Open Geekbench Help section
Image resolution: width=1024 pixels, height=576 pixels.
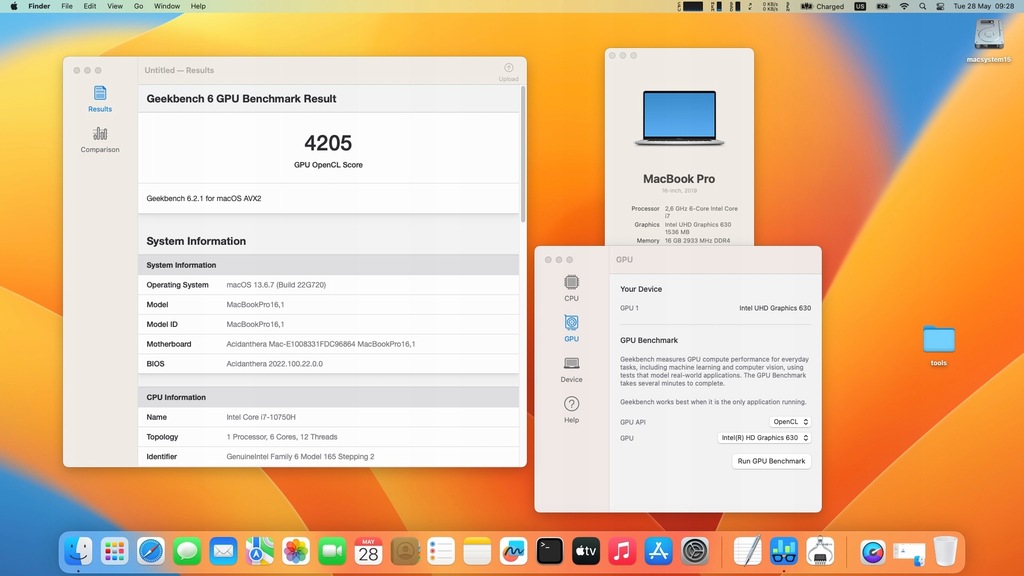(x=571, y=408)
